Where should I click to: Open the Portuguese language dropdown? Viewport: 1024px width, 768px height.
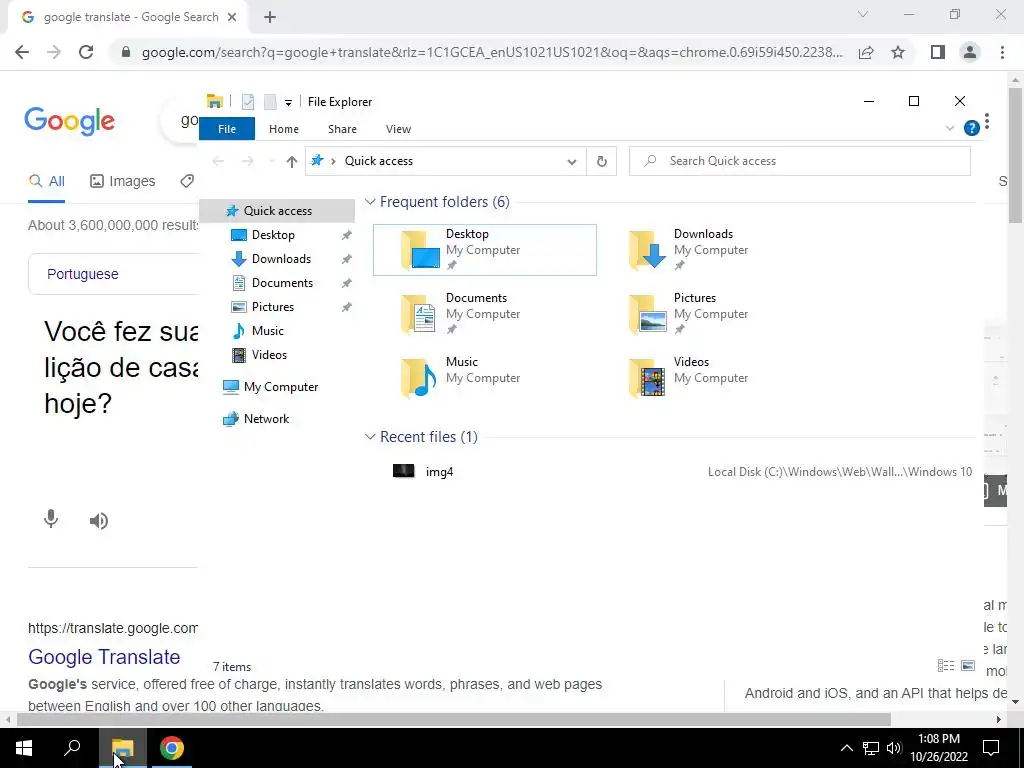82,274
